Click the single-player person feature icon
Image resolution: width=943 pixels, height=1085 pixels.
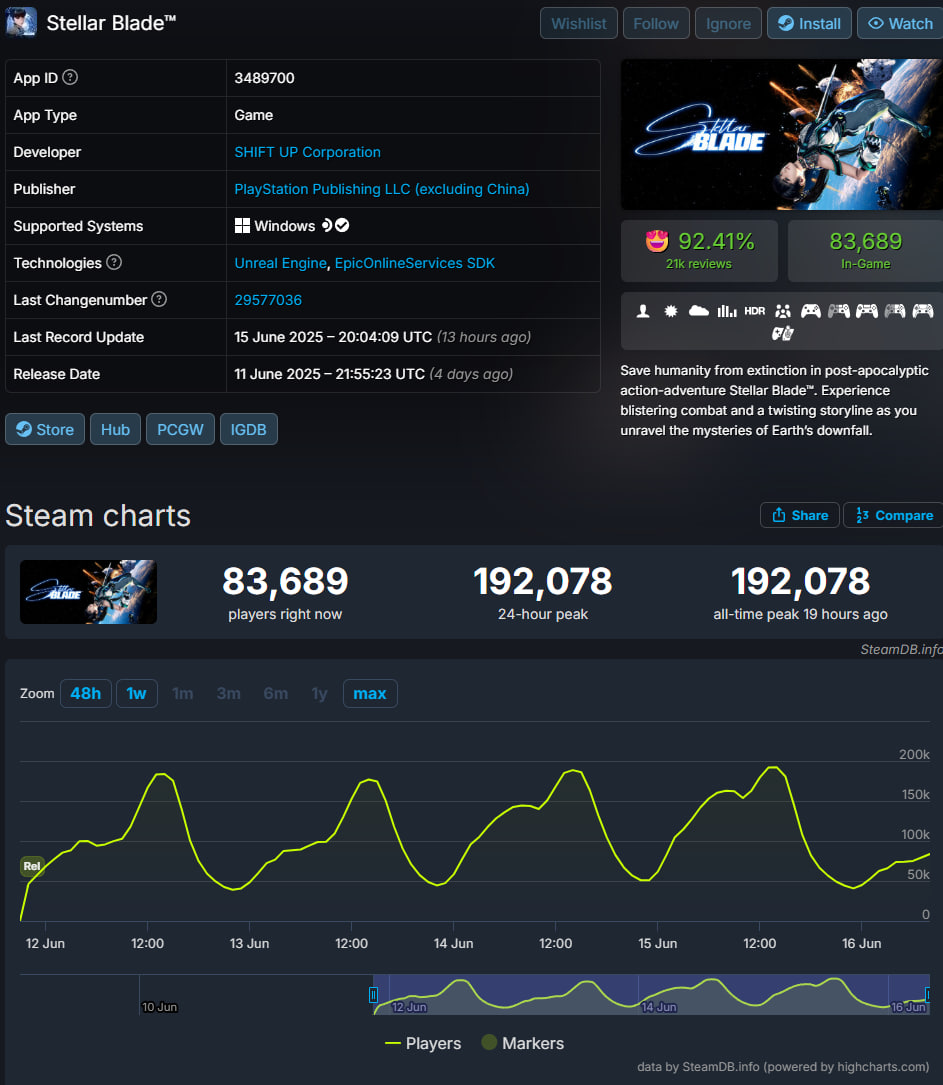point(643,311)
